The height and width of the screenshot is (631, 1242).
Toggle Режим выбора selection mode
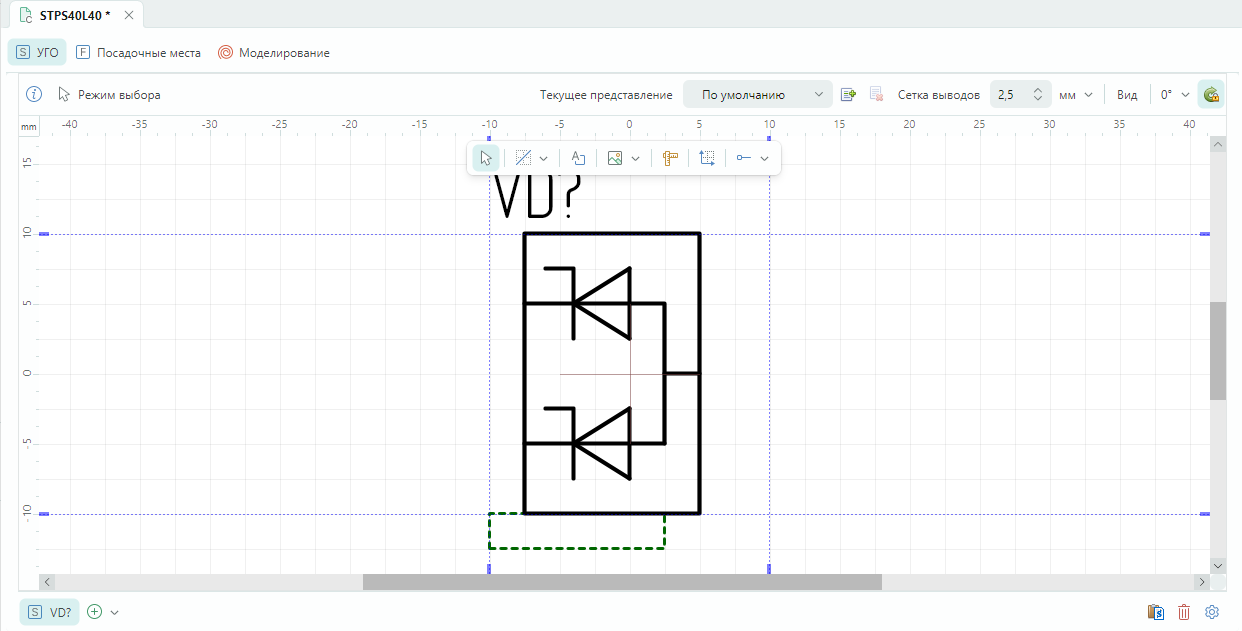109,95
